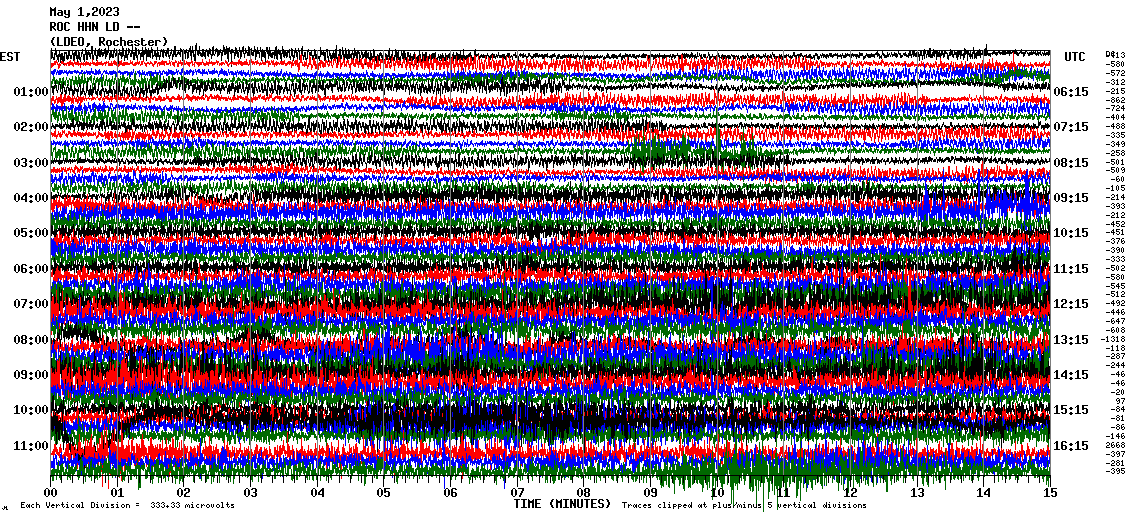Click the 07:00 EST time marker

click(31, 304)
